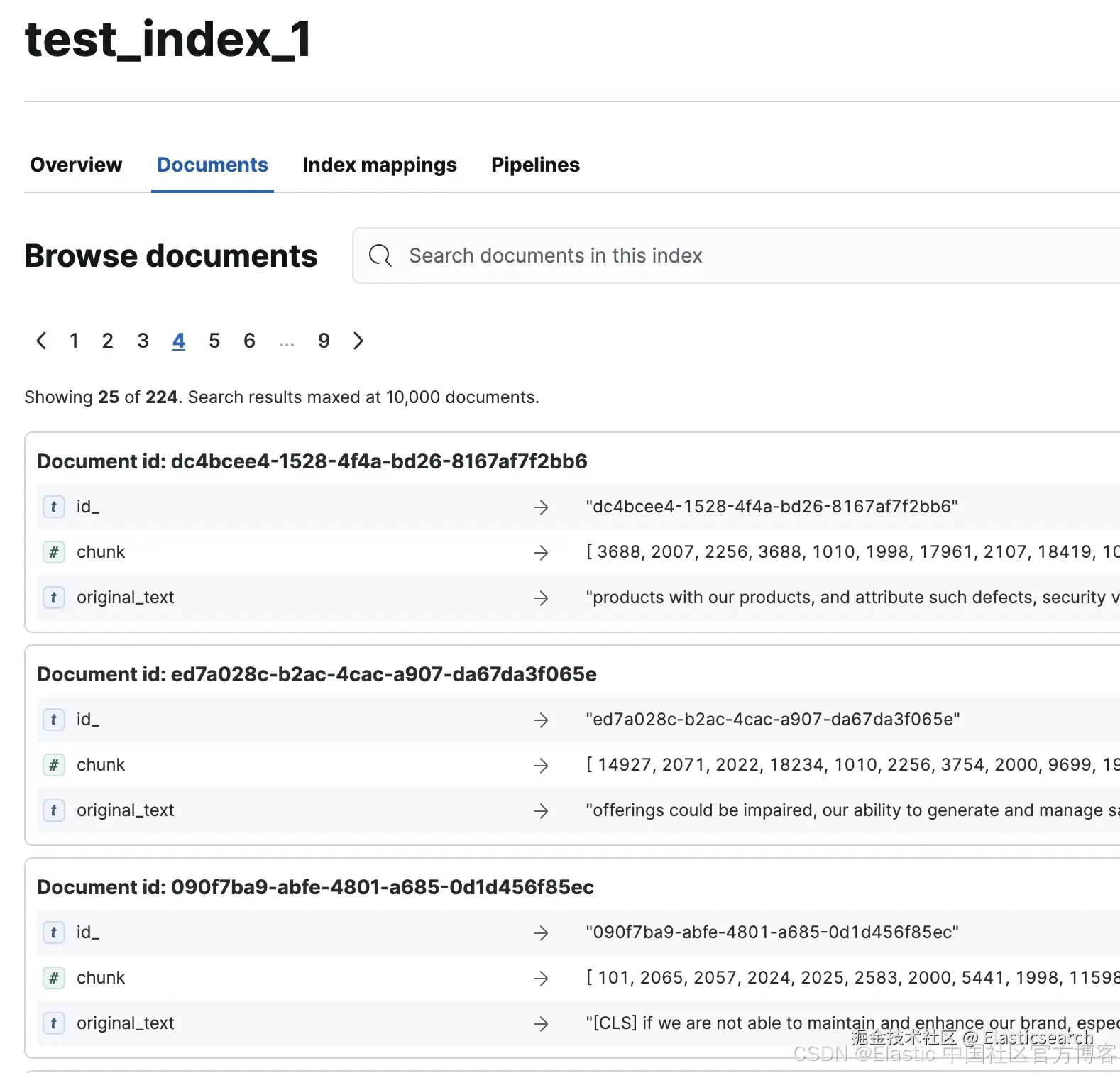
Task: Expand the pagination ellipsis
Action: (287, 342)
